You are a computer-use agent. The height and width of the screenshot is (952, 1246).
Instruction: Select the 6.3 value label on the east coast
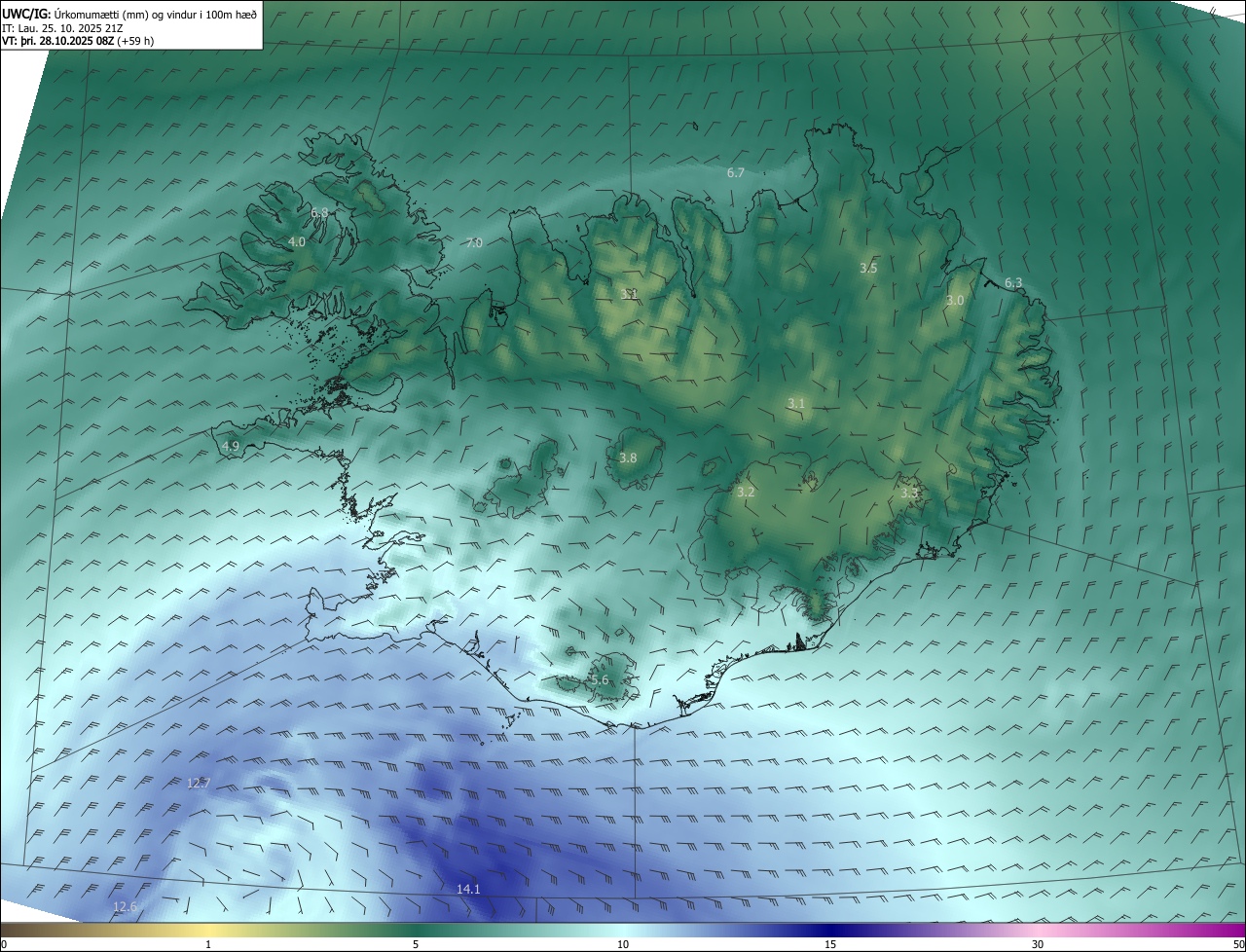coord(1013,282)
